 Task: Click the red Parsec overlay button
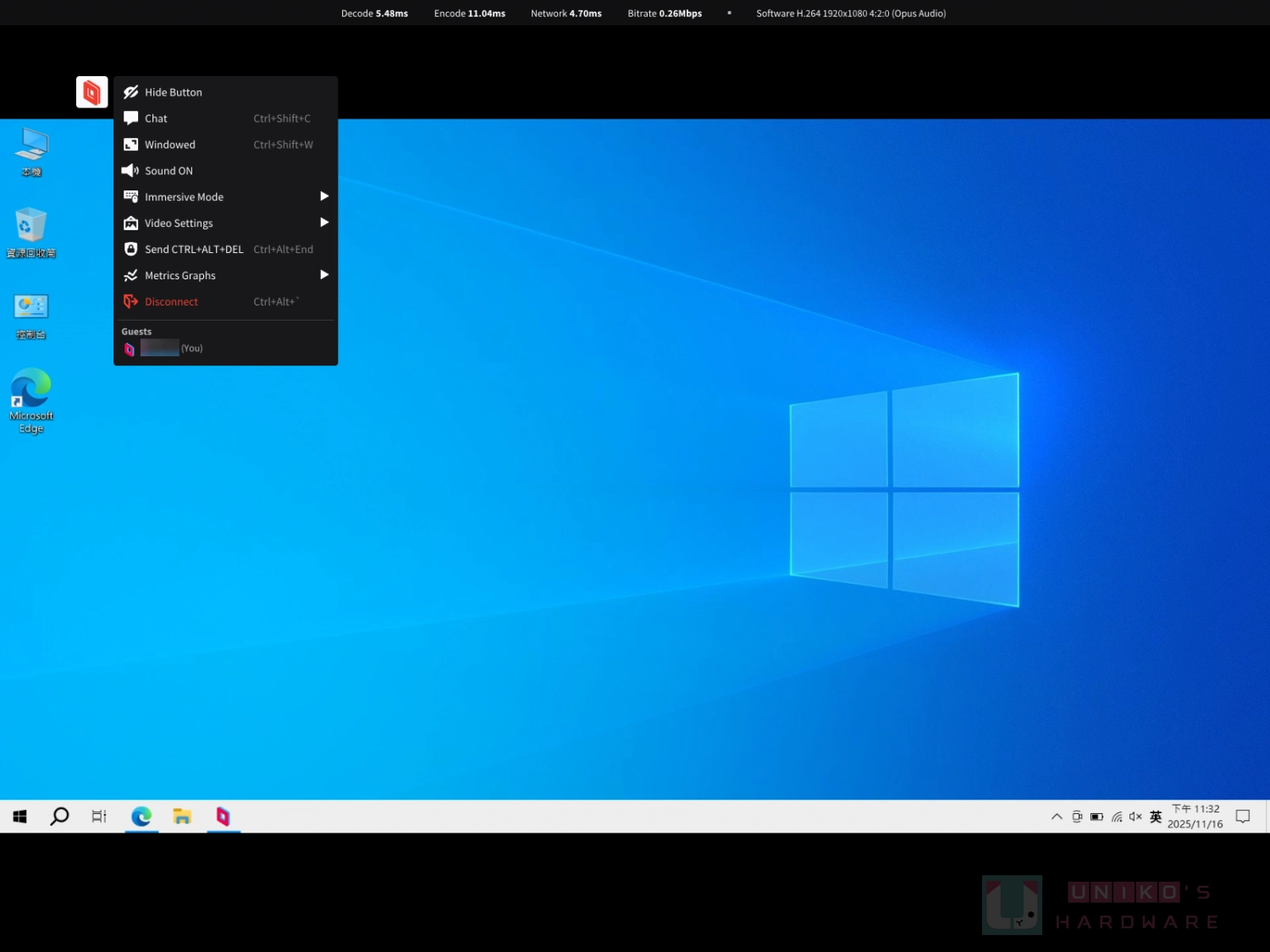click(x=91, y=92)
